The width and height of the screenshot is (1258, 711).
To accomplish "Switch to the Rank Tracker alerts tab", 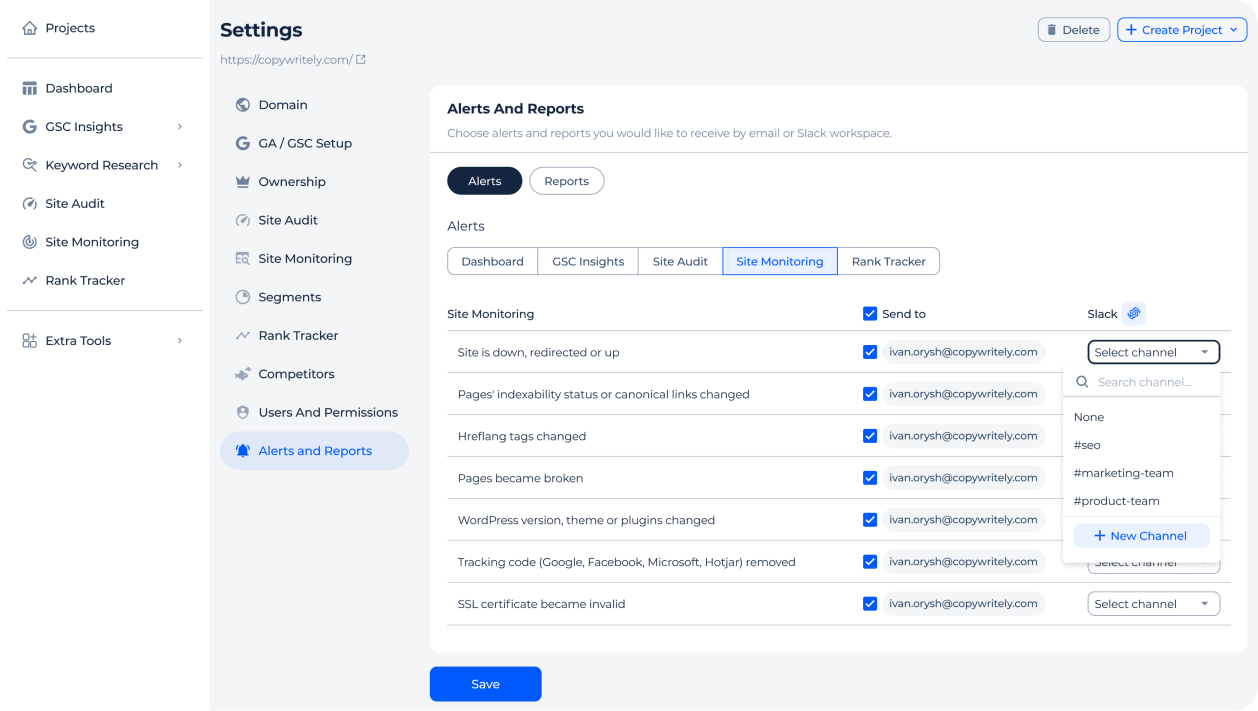I will 888,262.
